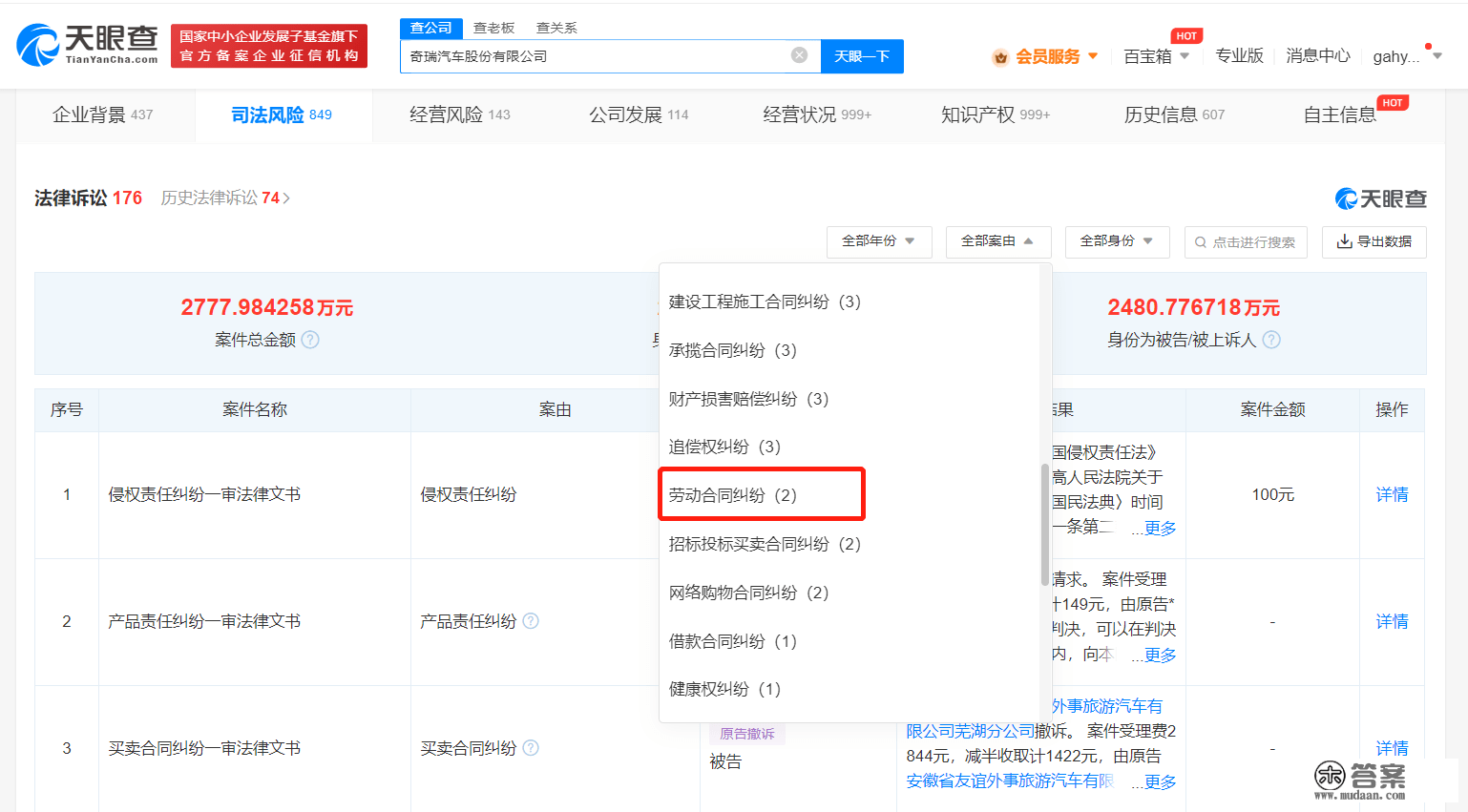Click case name 产品责任纠纷一审法律文书
Viewport: 1468px width, 812px height.
click(x=204, y=621)
